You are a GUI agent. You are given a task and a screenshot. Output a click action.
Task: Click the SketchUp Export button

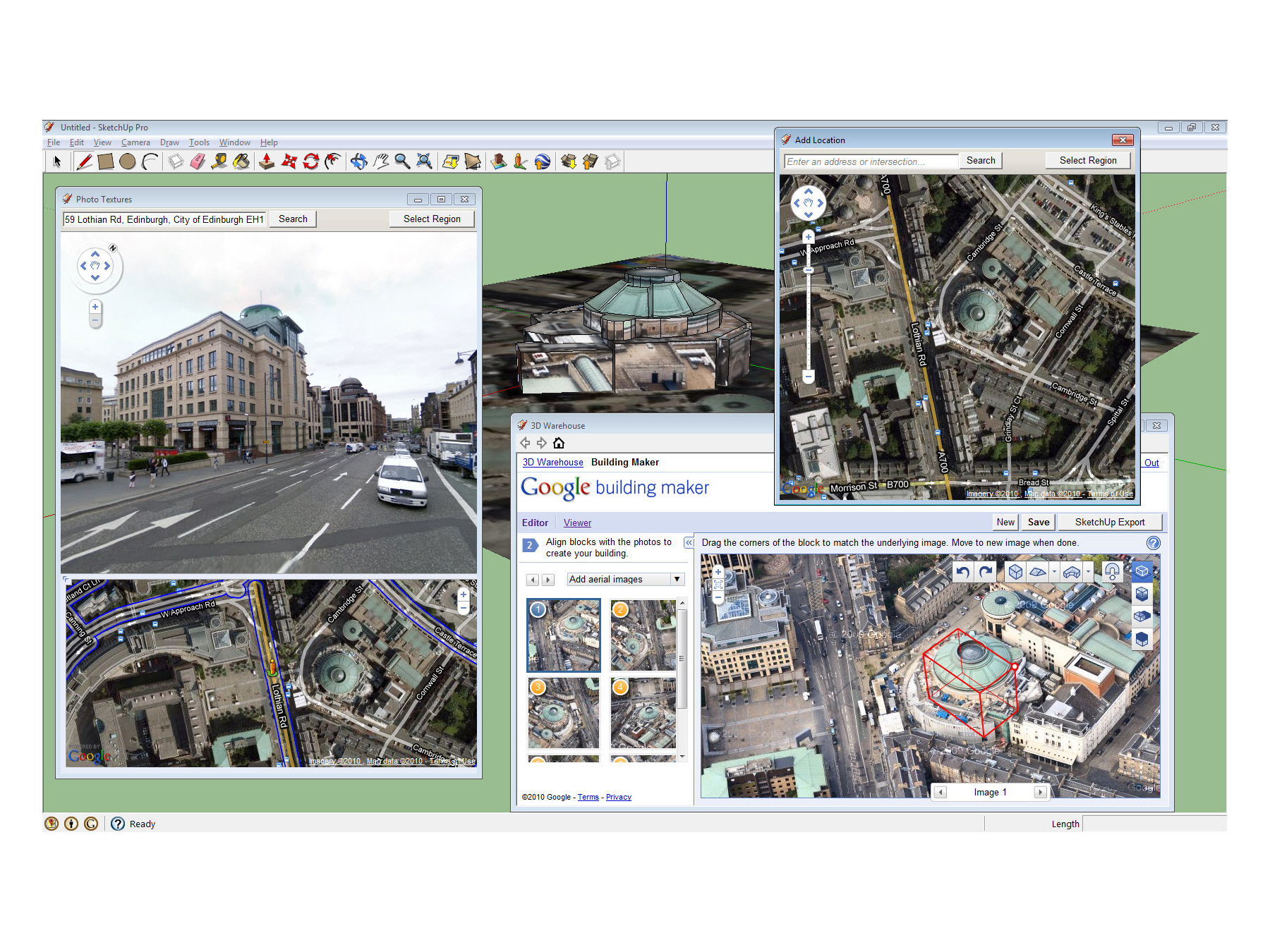click(1110, 523)
